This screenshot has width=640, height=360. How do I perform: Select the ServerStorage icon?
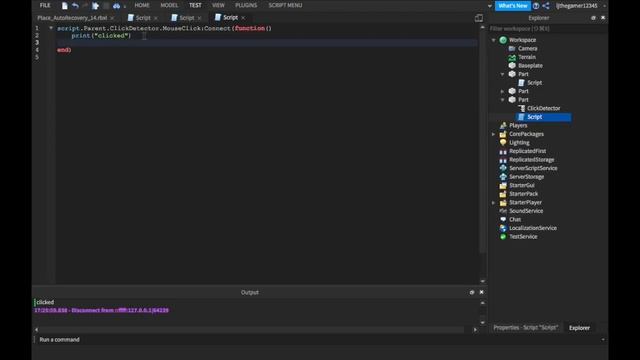[x=503, y=177]
